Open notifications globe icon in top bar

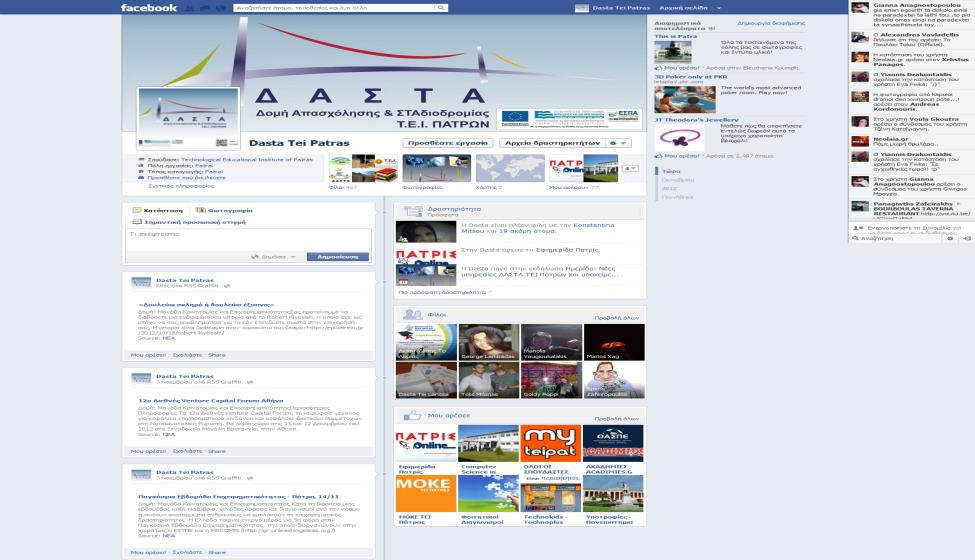[220, 8]
